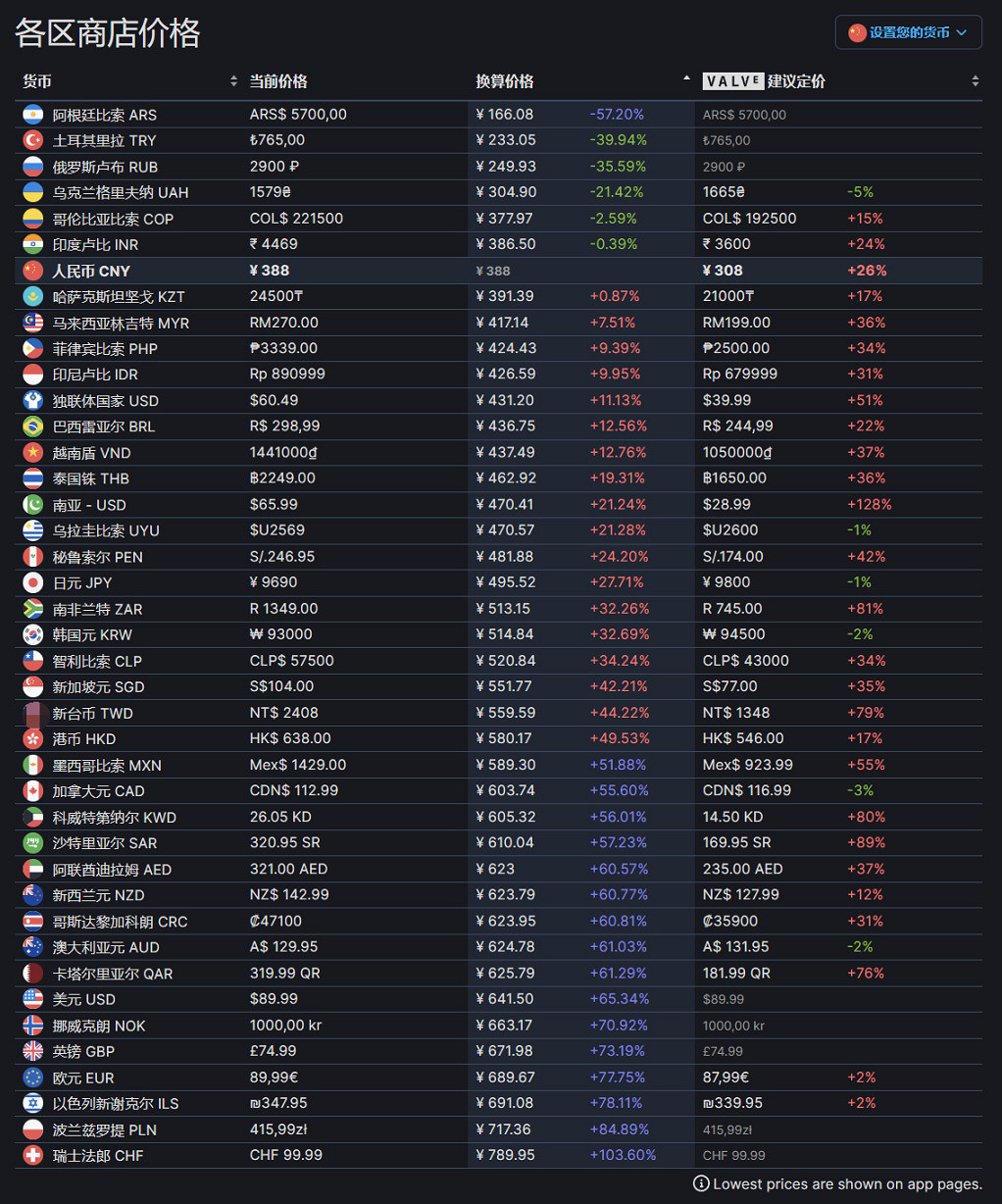Click the Switzerland flag icon
Image resolution: width=1002 pixels, height=1204 pixels.
tap(33, 1155)
